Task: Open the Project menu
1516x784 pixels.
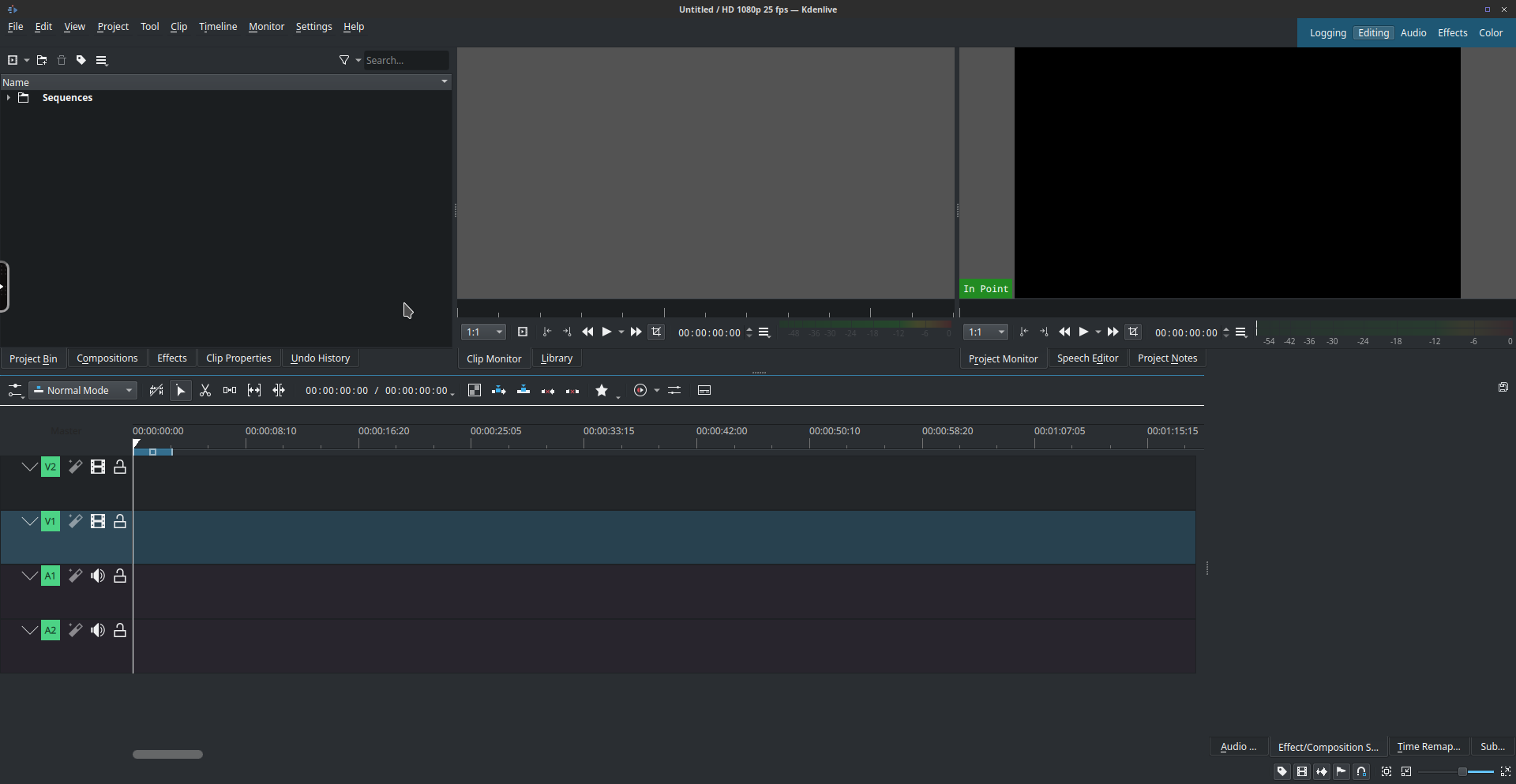Action: [113, 27]
